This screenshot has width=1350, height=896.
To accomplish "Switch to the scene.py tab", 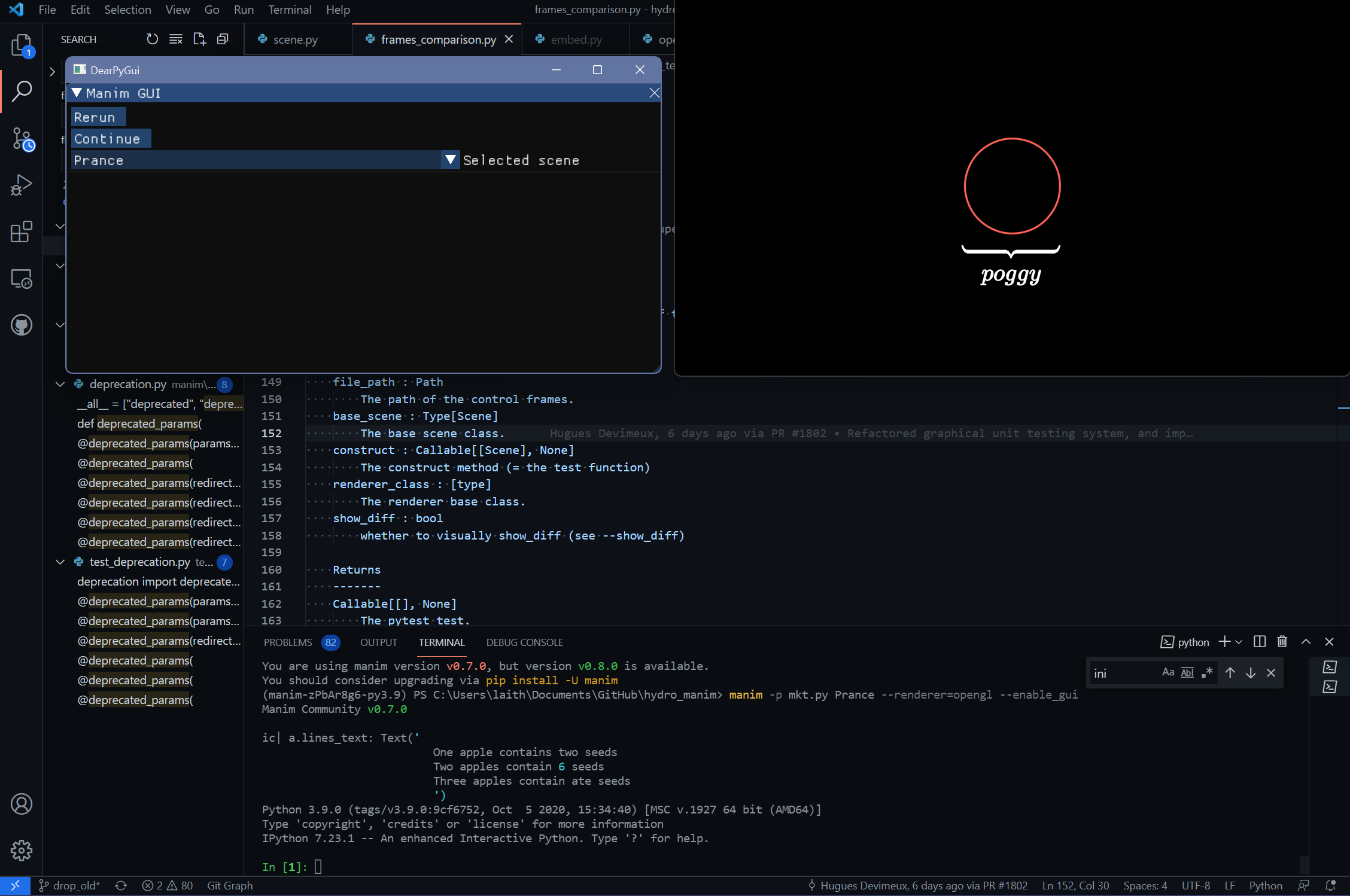I will (x=295, y=39).
